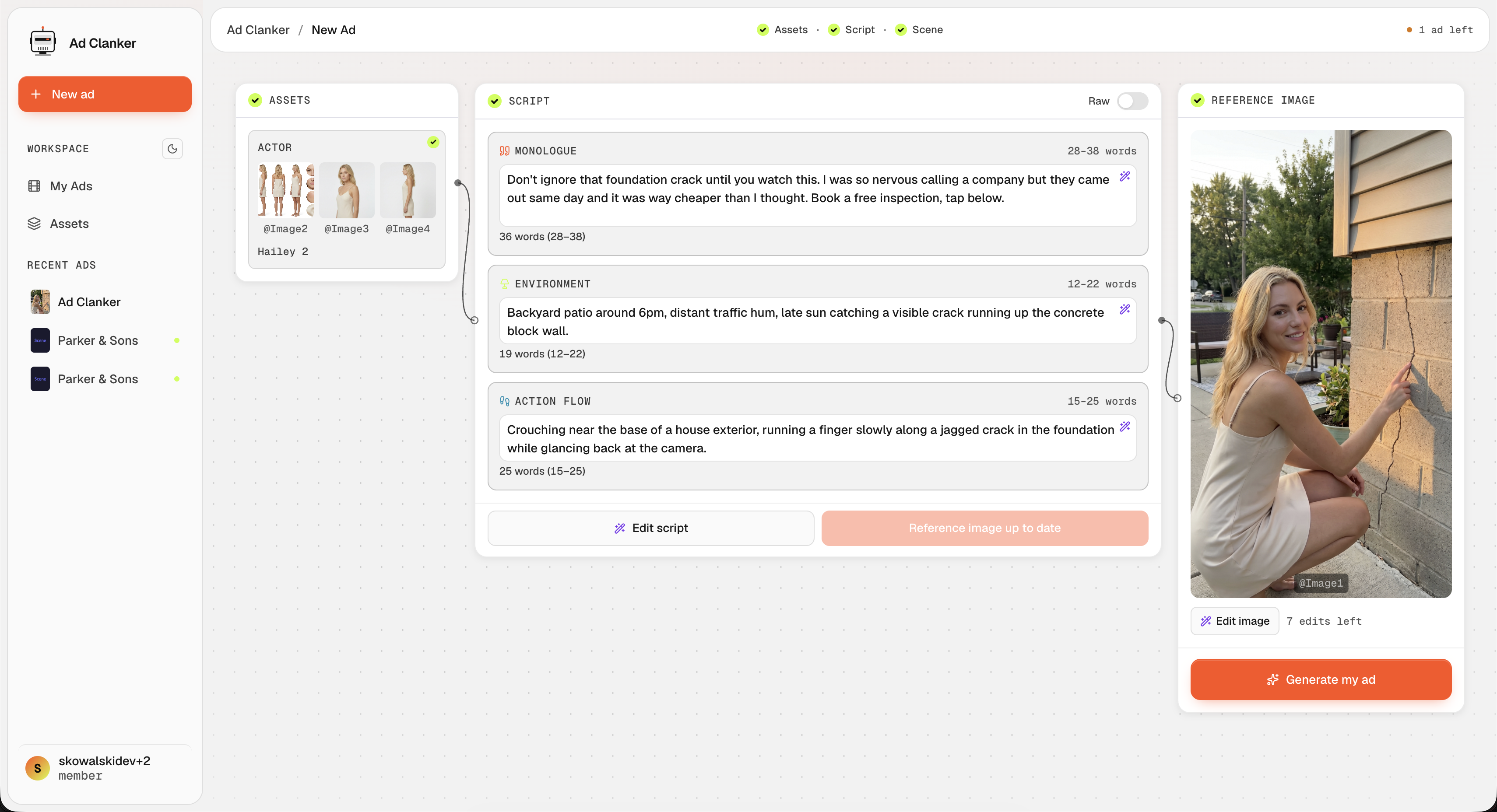
Task: Click the Monologue magic wand edit icon
Action: point(1125,176)
